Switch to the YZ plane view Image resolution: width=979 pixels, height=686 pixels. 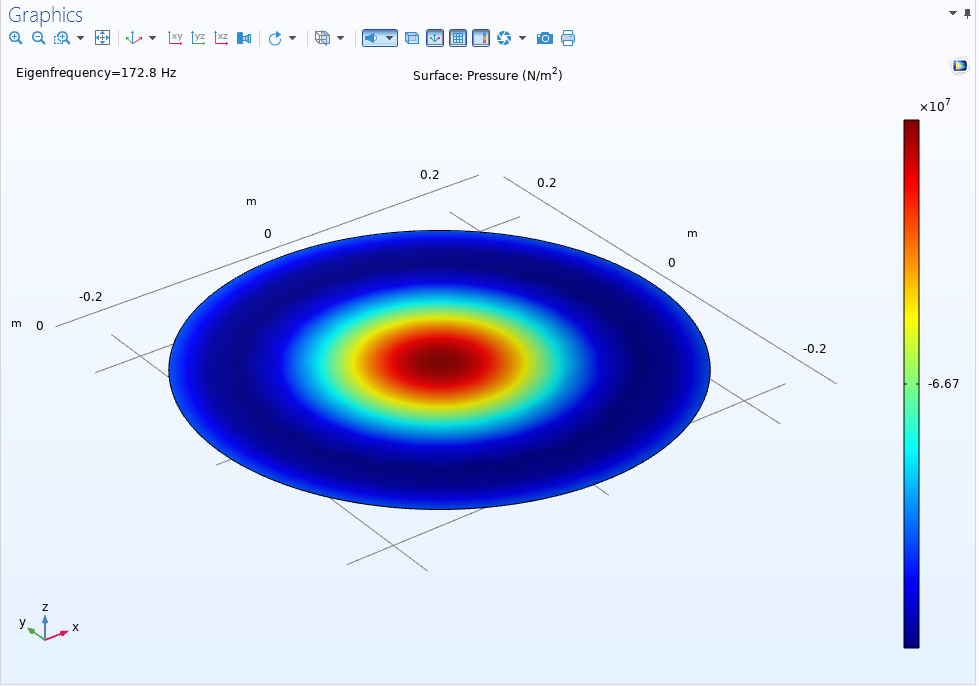198,38
